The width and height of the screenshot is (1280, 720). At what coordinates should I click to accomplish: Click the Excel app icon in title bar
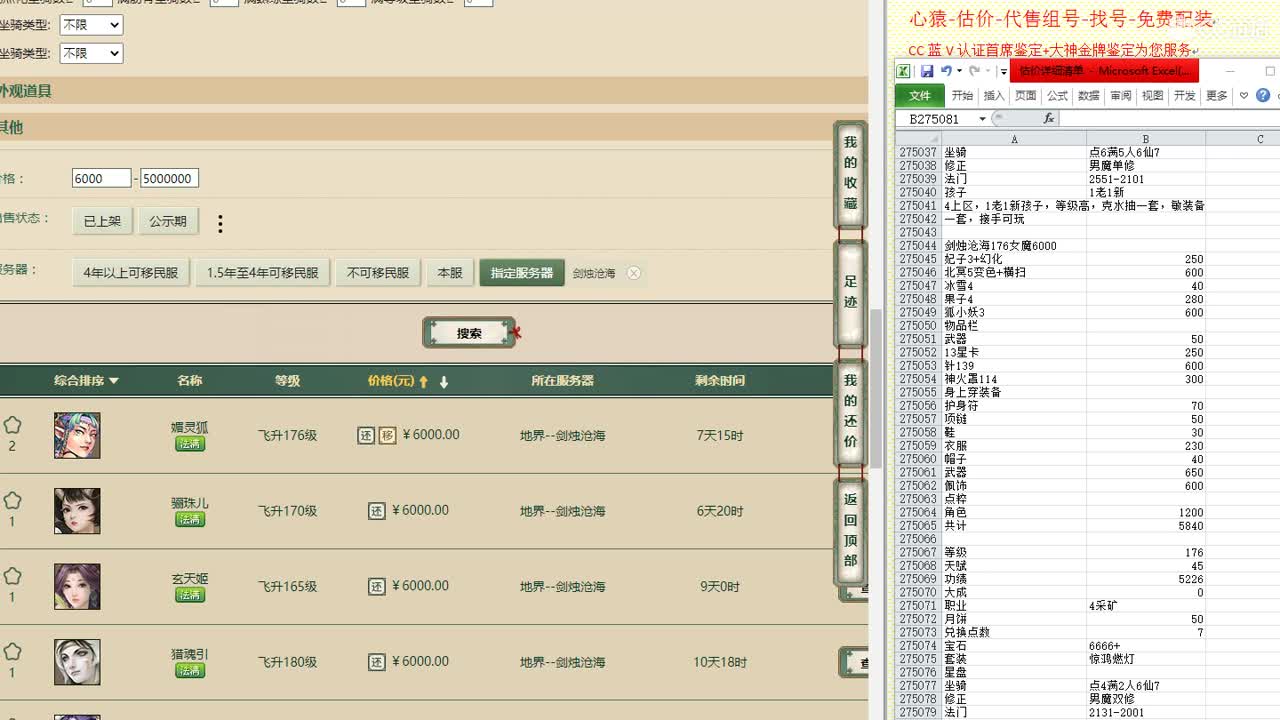903,71
